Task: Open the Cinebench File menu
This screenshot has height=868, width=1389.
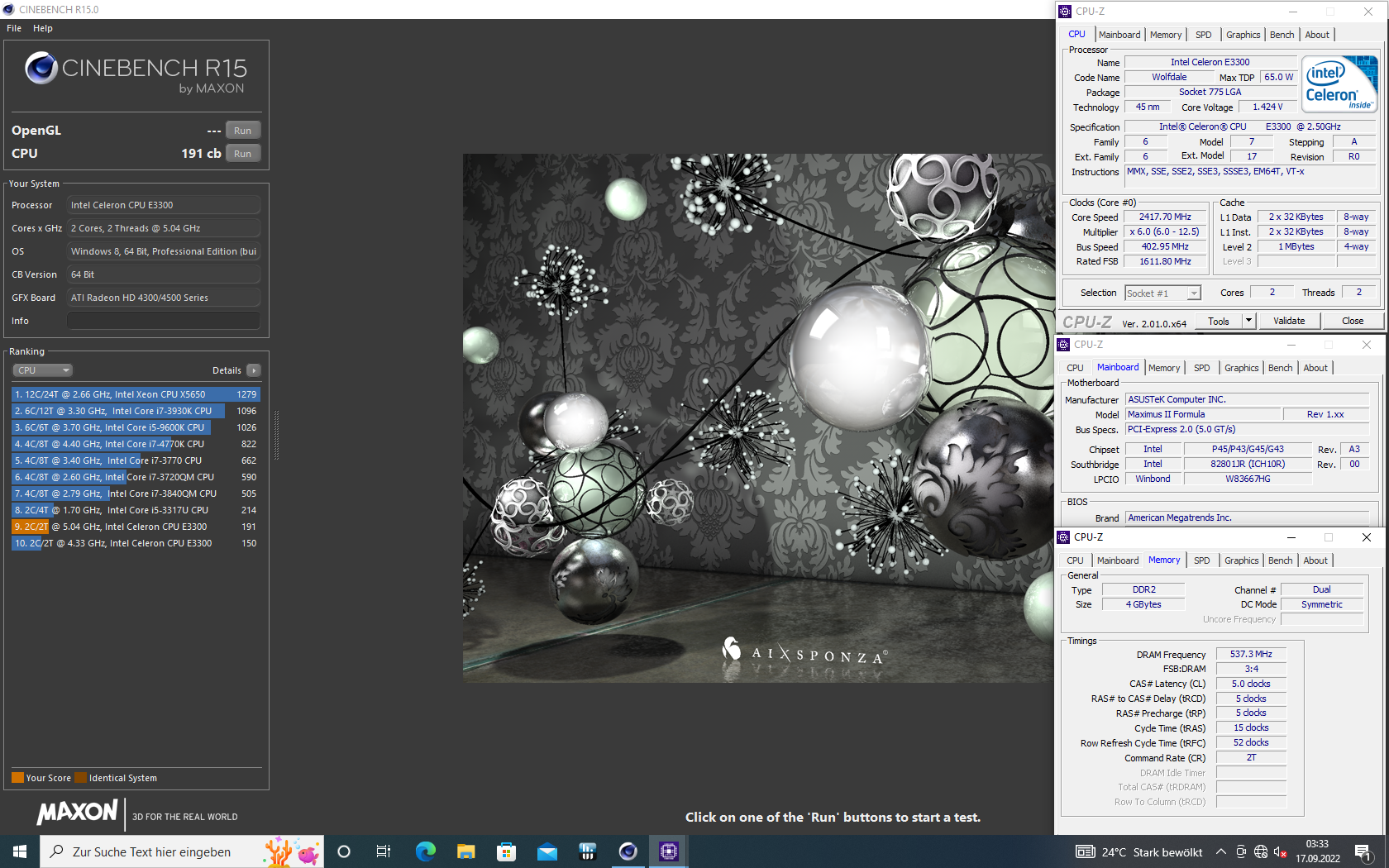Action: click(x=14, y=28)
